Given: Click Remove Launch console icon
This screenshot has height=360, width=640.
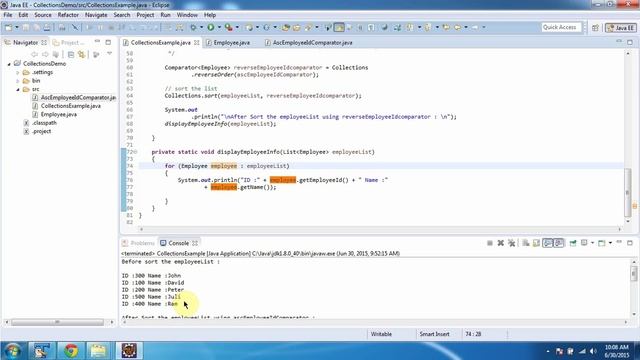Looking at the screenshot, I should (x=500, y=243).
